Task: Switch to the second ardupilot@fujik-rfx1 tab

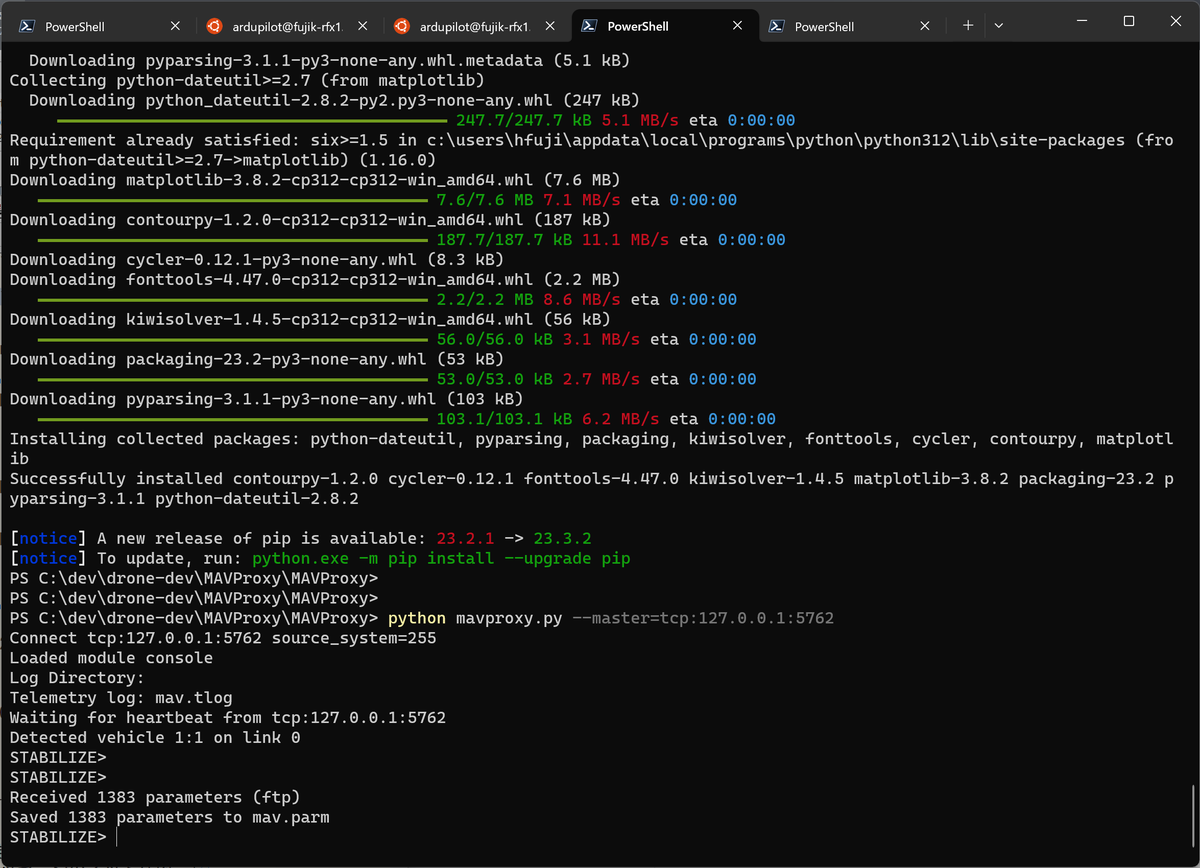Action: coord(474,27)
